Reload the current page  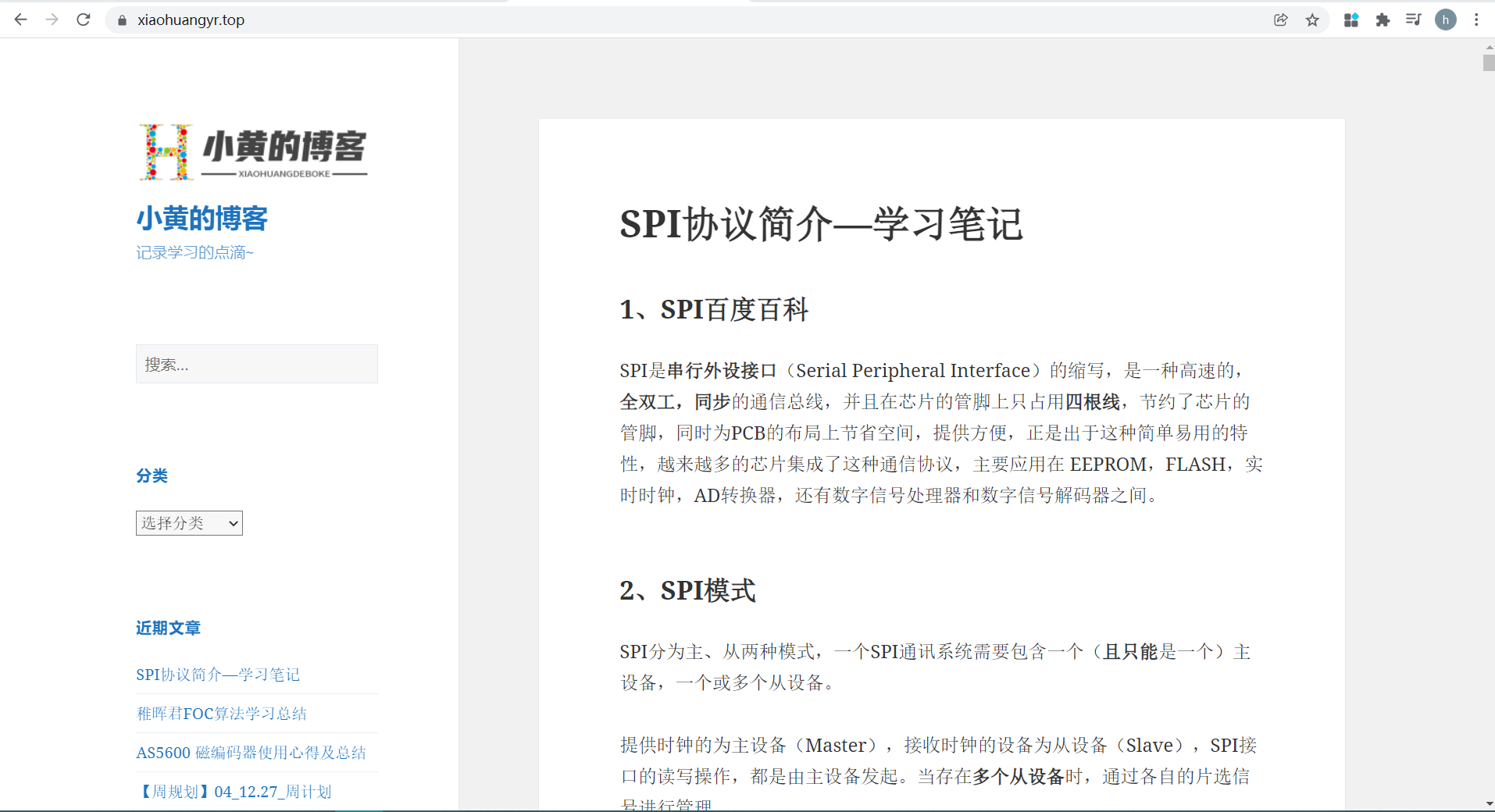click(84, 20)
